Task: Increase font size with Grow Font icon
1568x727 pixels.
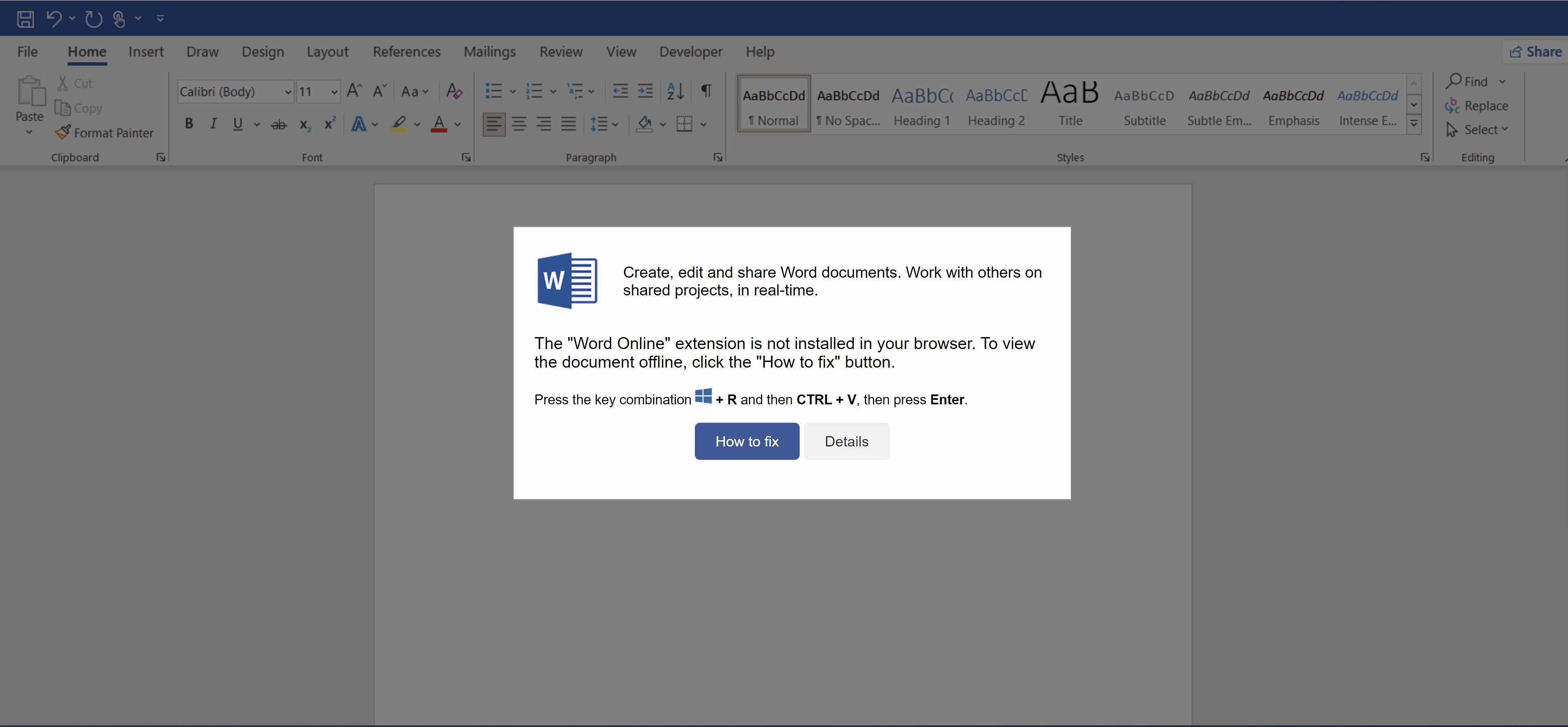Action: click(354, 91)
